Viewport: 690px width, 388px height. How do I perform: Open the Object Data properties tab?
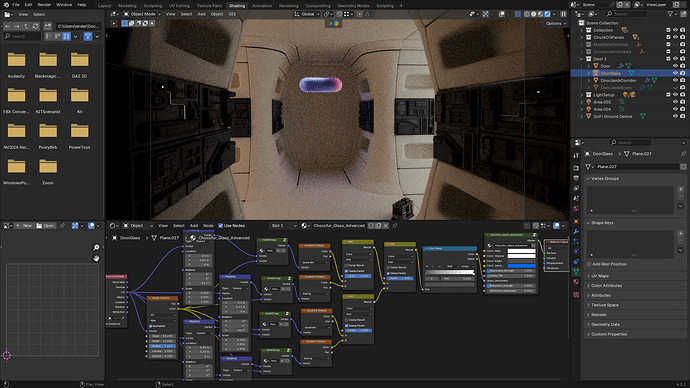click(576, 271)
